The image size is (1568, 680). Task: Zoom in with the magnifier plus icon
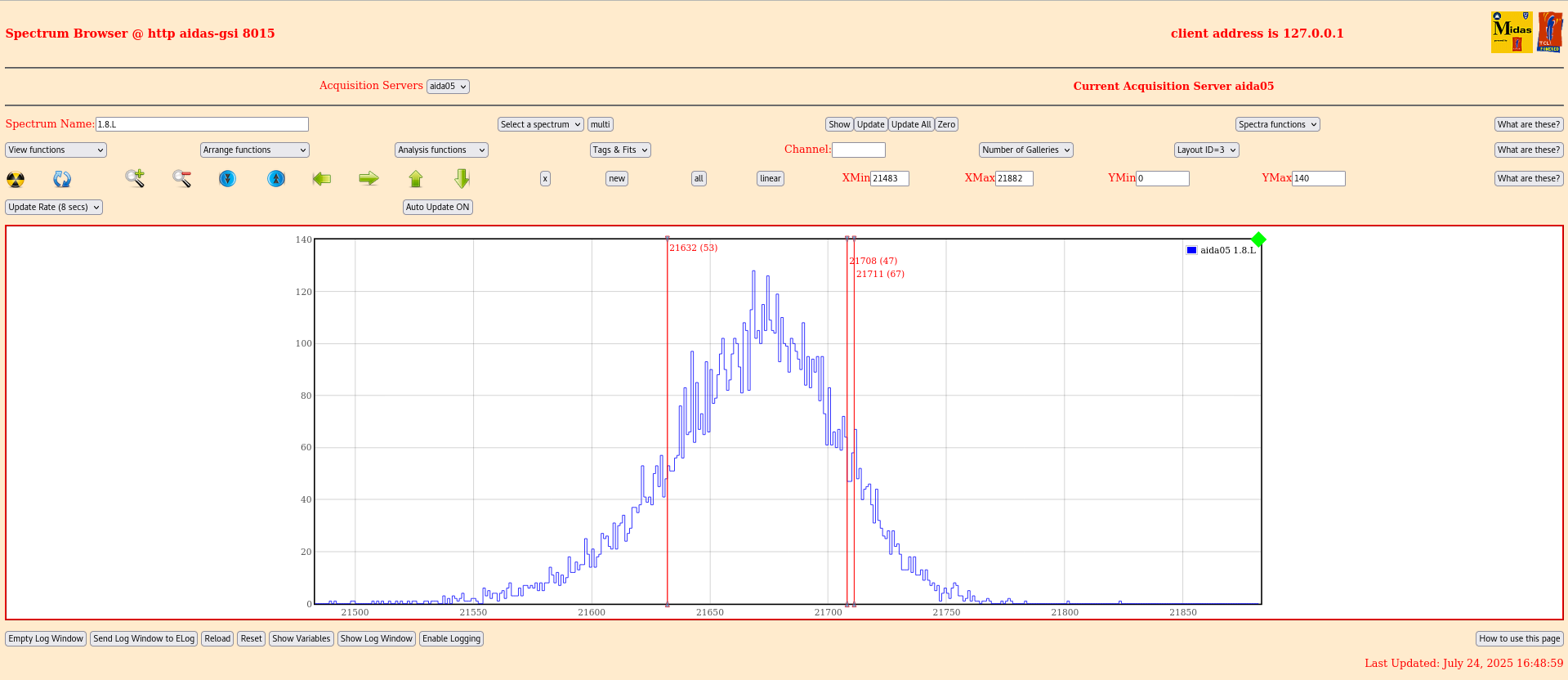[135, 178]
